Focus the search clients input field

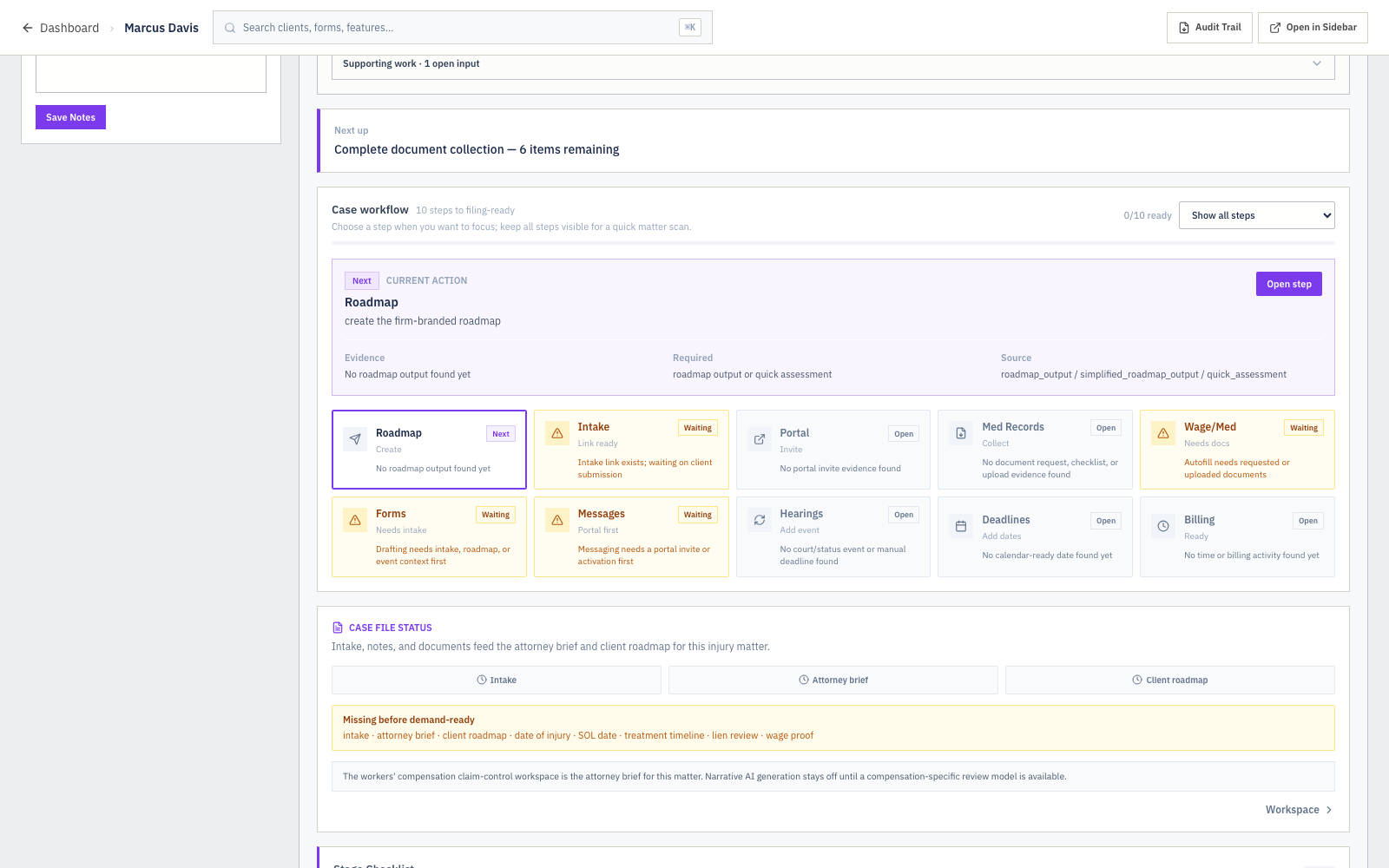pos(463,28)
